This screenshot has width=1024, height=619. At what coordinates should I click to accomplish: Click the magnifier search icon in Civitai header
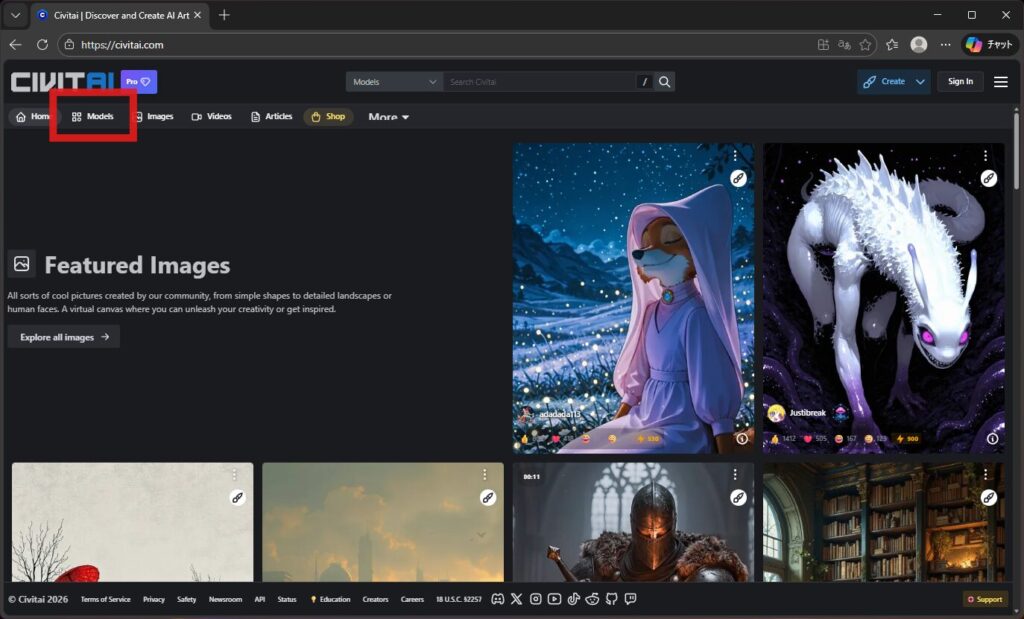pyautogui.click(x=665, y=82)
